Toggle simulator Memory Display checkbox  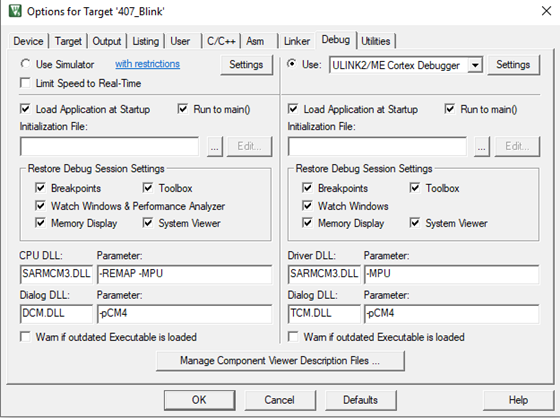tap(40, 223)
